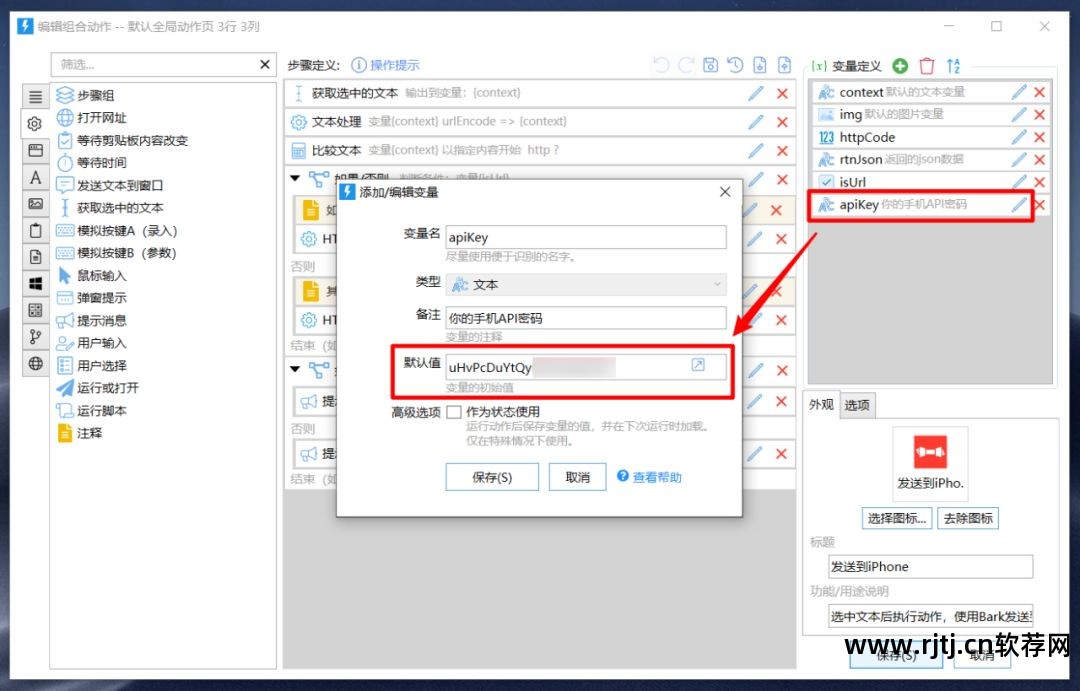
Task: Open the gear category sidebar icon
Action: 35,123
